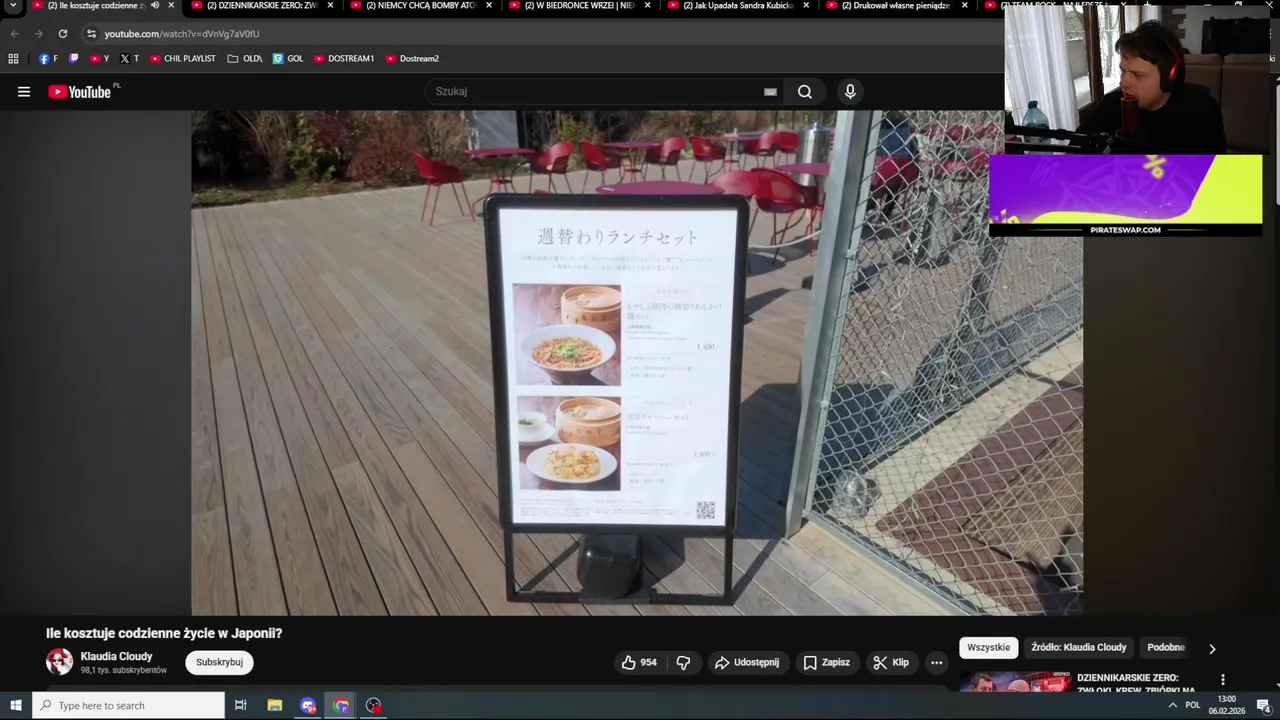Open the on-screen keyboard icon in search box
Viewport: 1280px width, 720px height.
point(770,92)
